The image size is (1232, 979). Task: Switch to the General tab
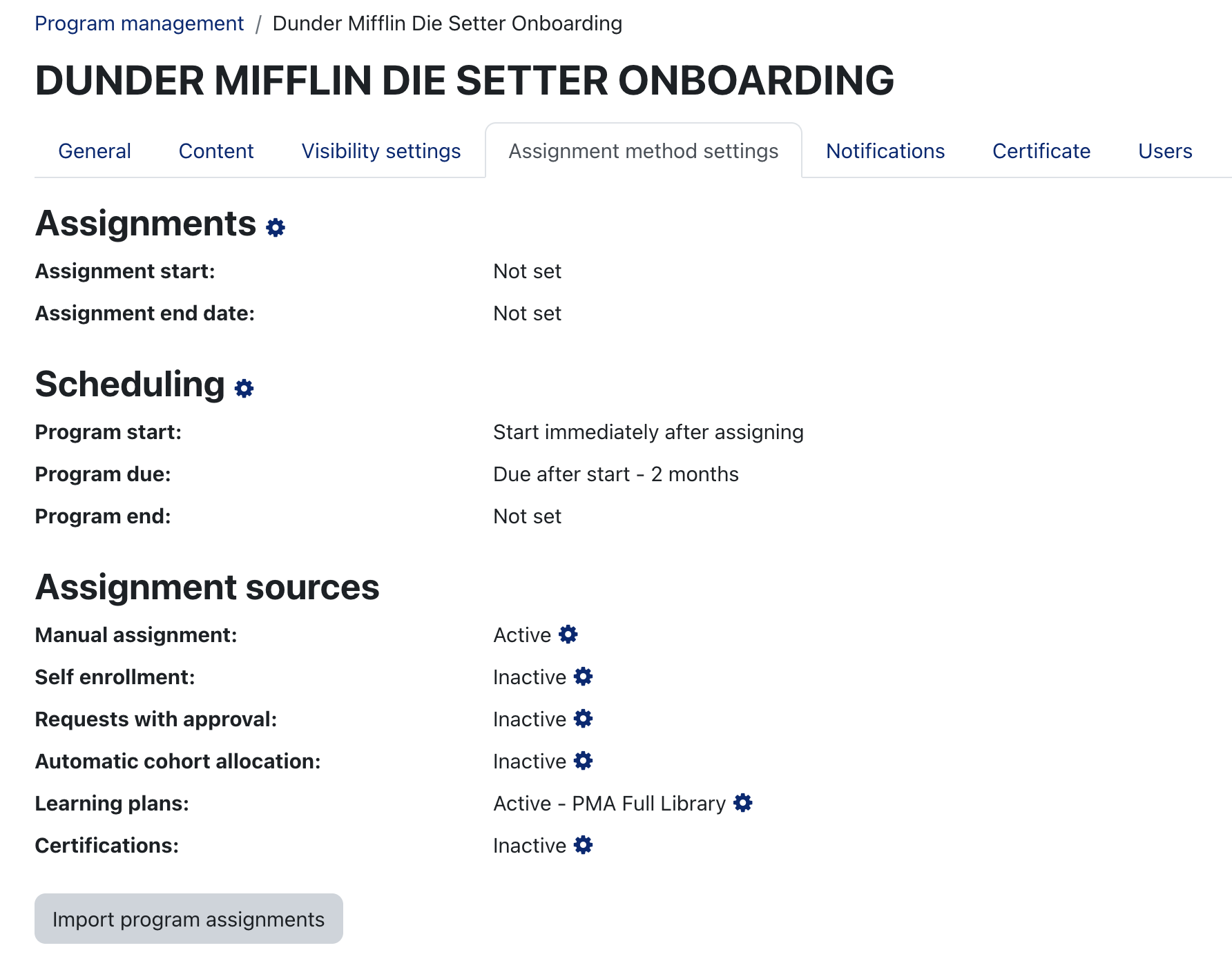pyautogui.click(x=95, y=151)
